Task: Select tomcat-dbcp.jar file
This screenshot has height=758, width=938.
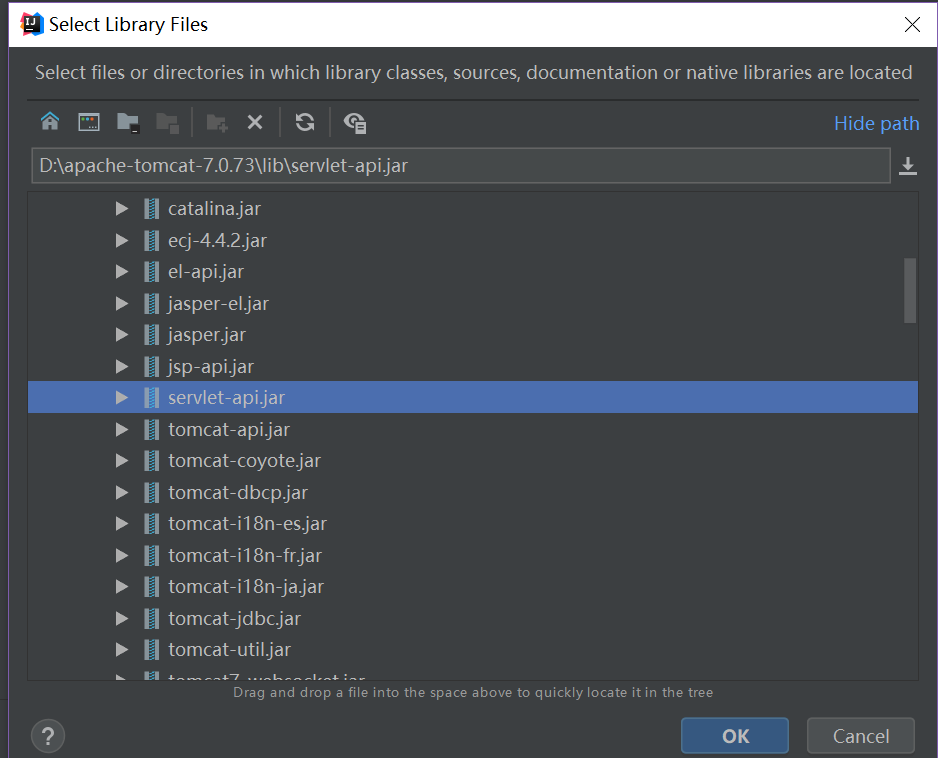Action: tap(238, 492)
